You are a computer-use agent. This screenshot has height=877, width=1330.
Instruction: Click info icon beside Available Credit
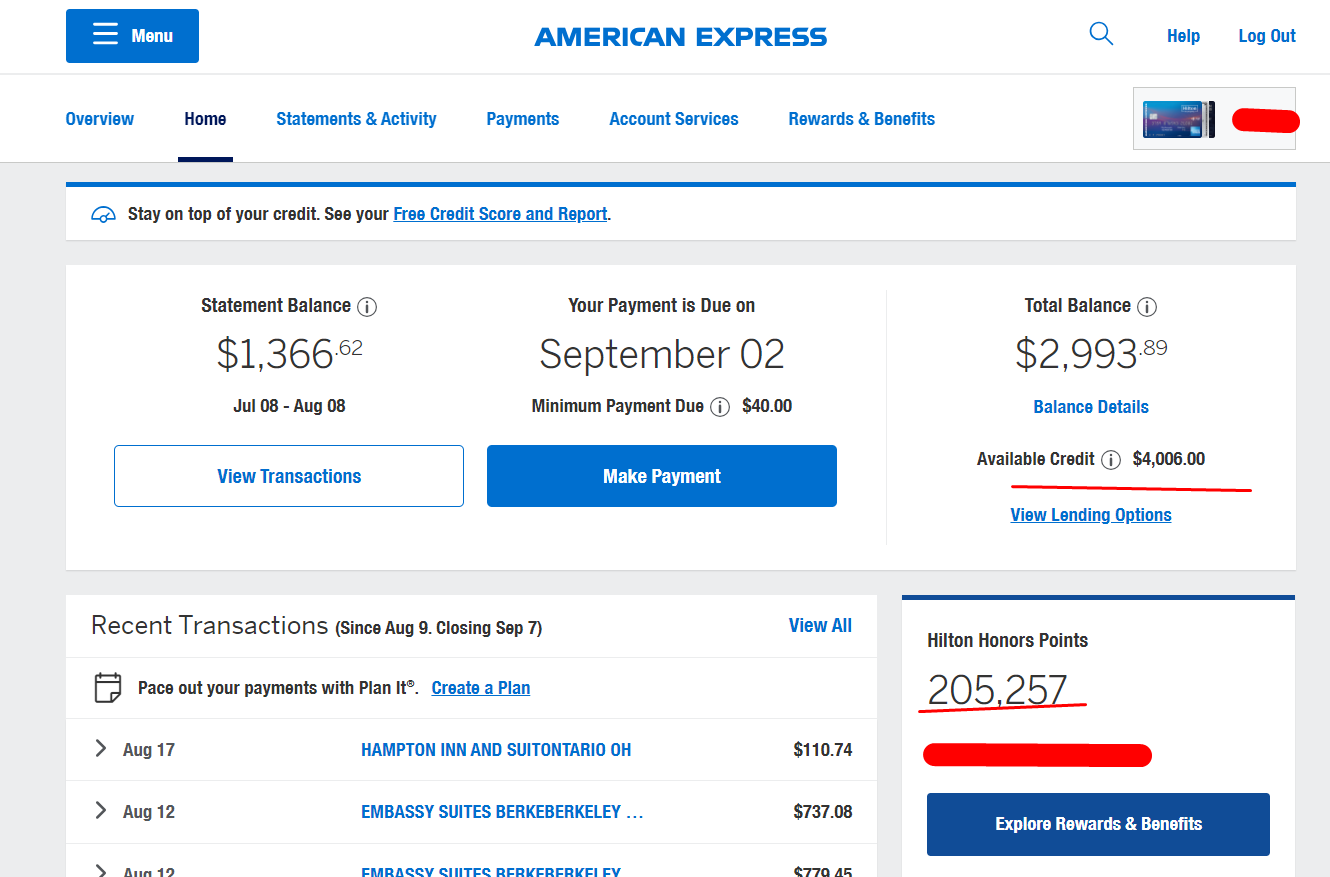[x=1110, y=460]
